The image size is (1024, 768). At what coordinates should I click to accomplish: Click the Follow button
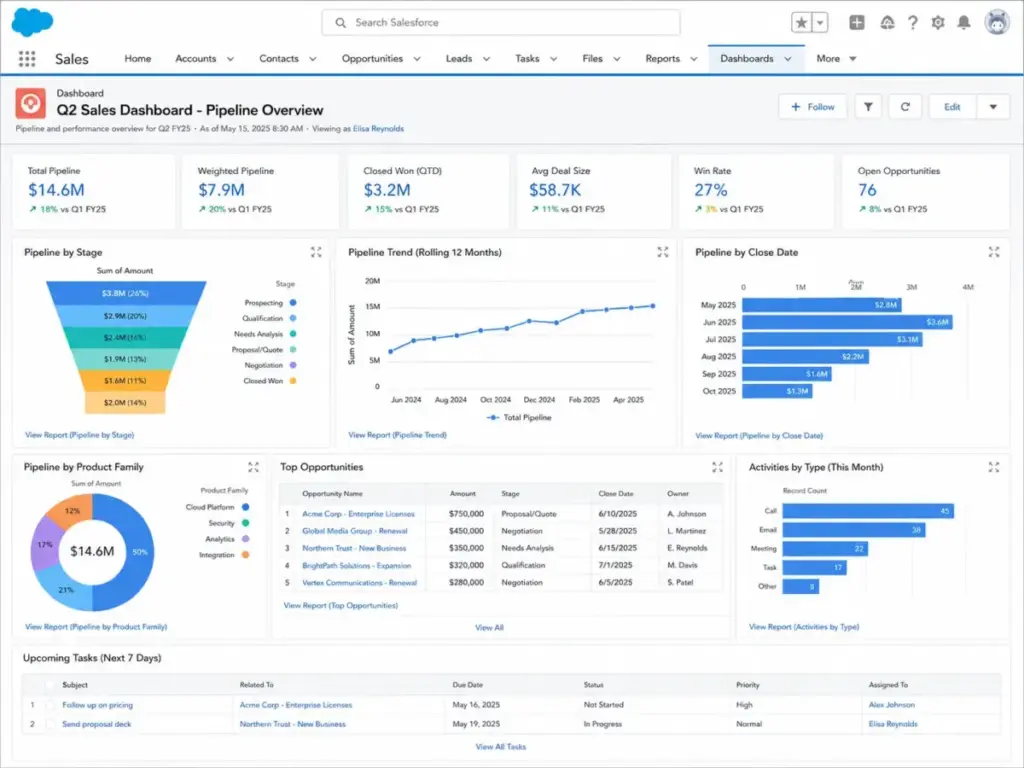812,106
